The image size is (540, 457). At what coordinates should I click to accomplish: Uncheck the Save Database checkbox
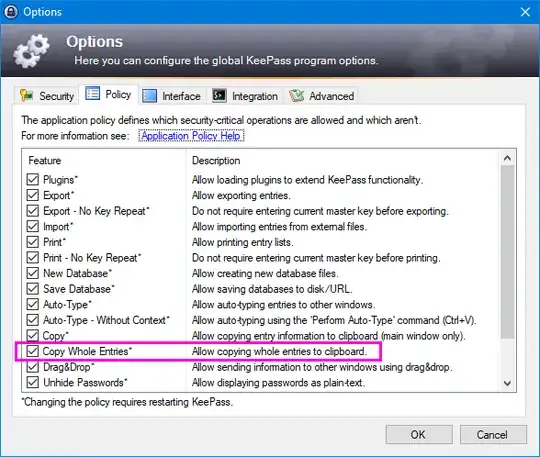click(33, 289)
